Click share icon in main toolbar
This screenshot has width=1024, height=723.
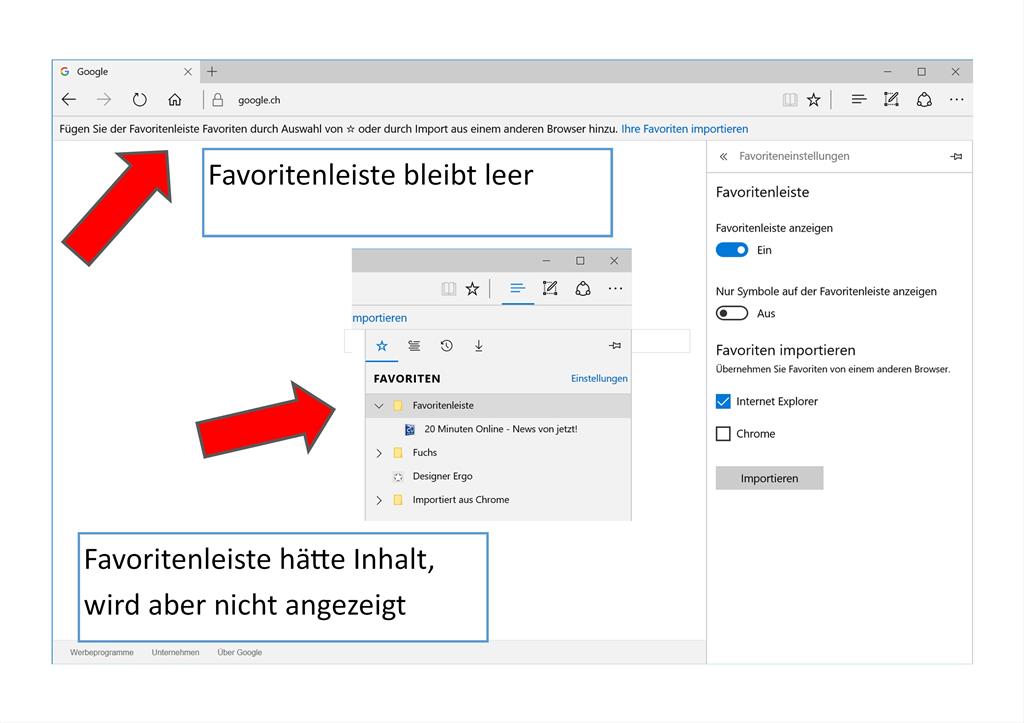[924, 99]
